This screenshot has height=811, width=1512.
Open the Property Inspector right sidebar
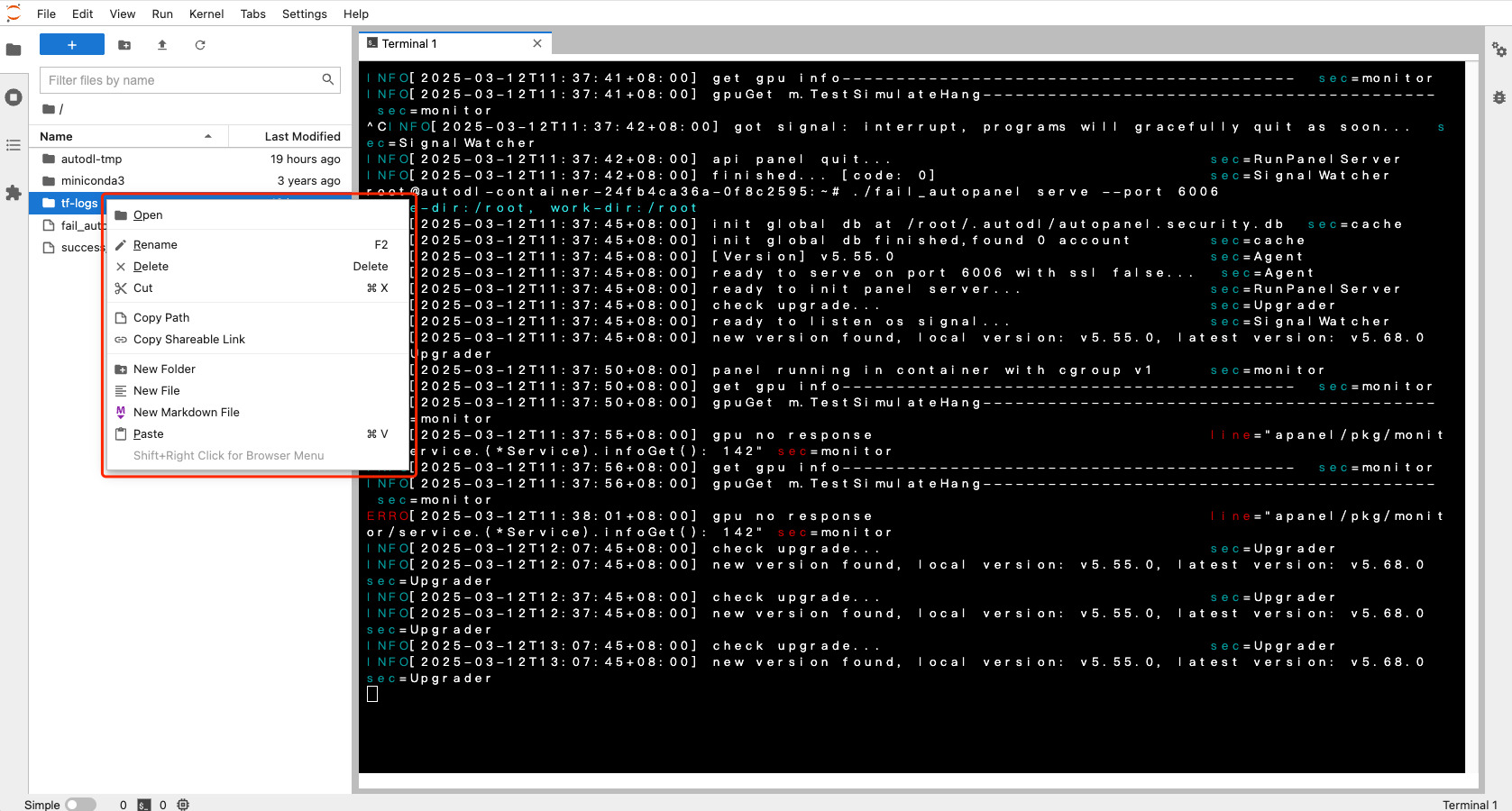click(1499, 50)
